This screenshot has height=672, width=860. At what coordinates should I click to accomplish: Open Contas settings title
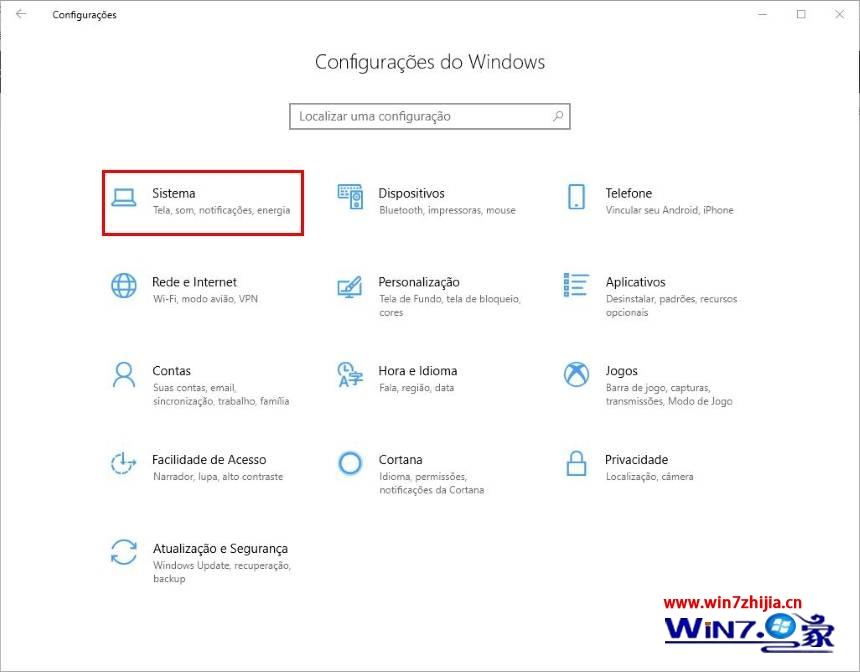[x=171, y=371]
